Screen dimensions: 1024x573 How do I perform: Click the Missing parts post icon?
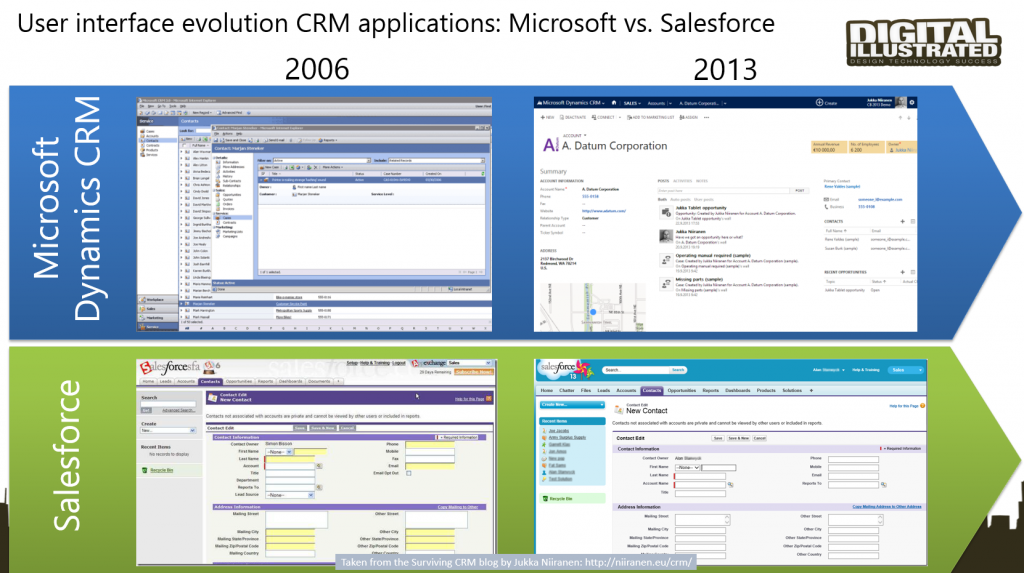665,284
